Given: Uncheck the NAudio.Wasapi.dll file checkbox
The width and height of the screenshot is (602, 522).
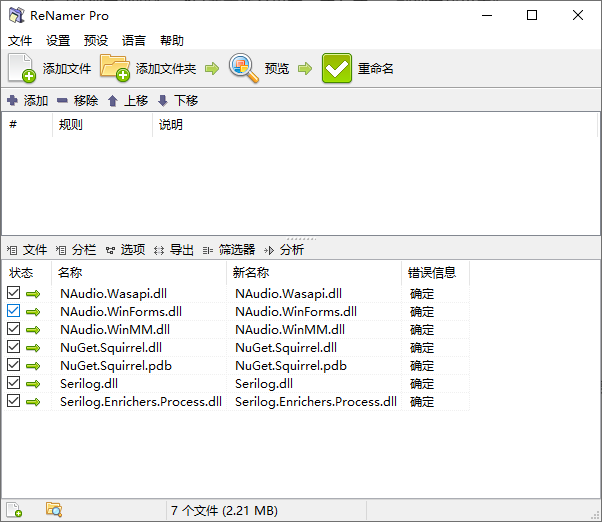Looking at the screenshot, I should (x=13, y=293).
